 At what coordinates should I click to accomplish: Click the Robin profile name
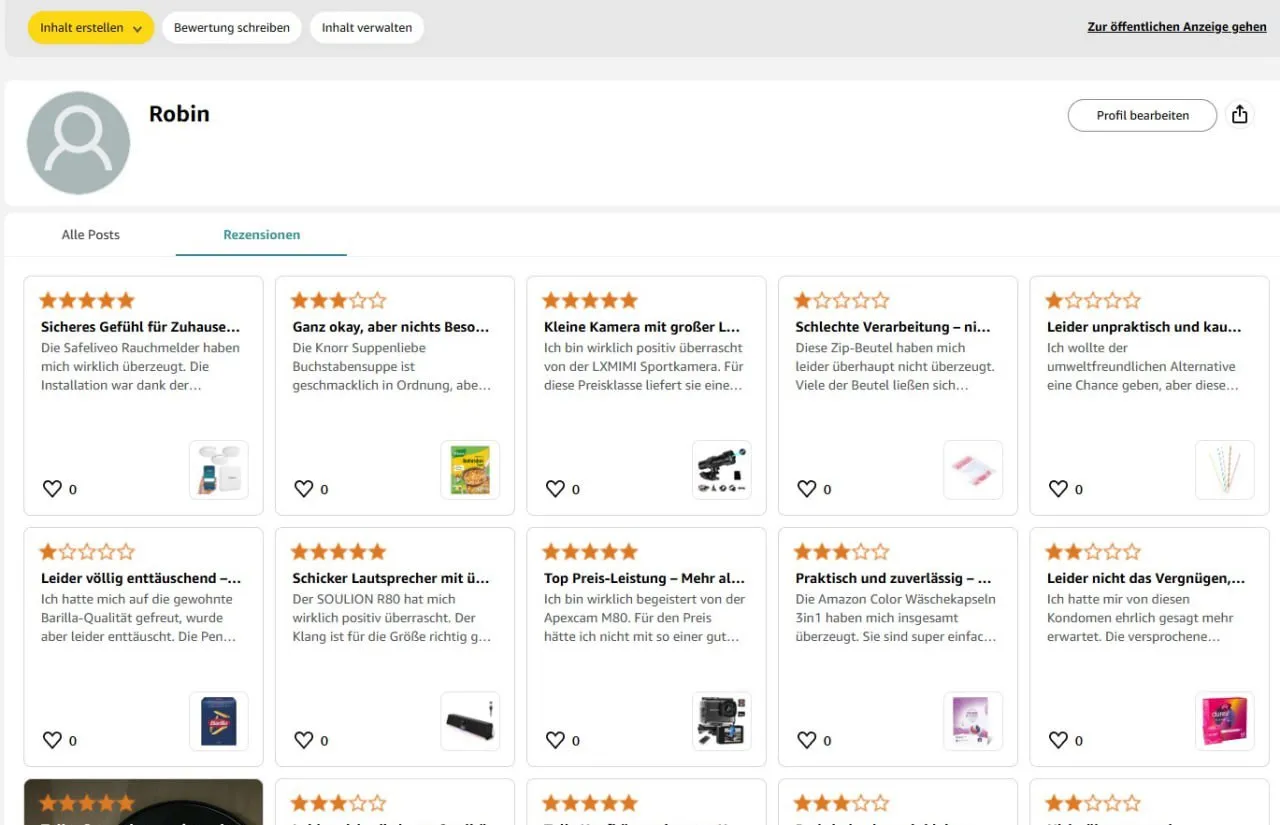point(179,114)
